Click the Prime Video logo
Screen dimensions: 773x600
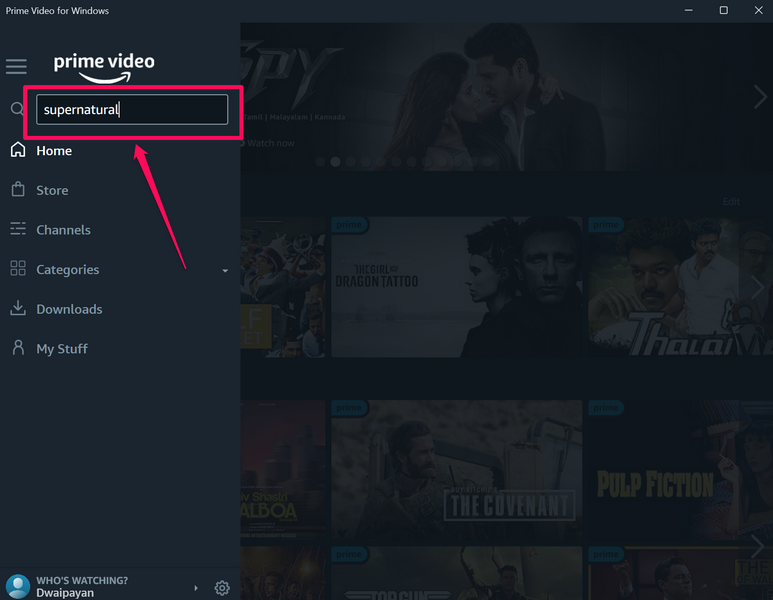(x=104, y=68)
